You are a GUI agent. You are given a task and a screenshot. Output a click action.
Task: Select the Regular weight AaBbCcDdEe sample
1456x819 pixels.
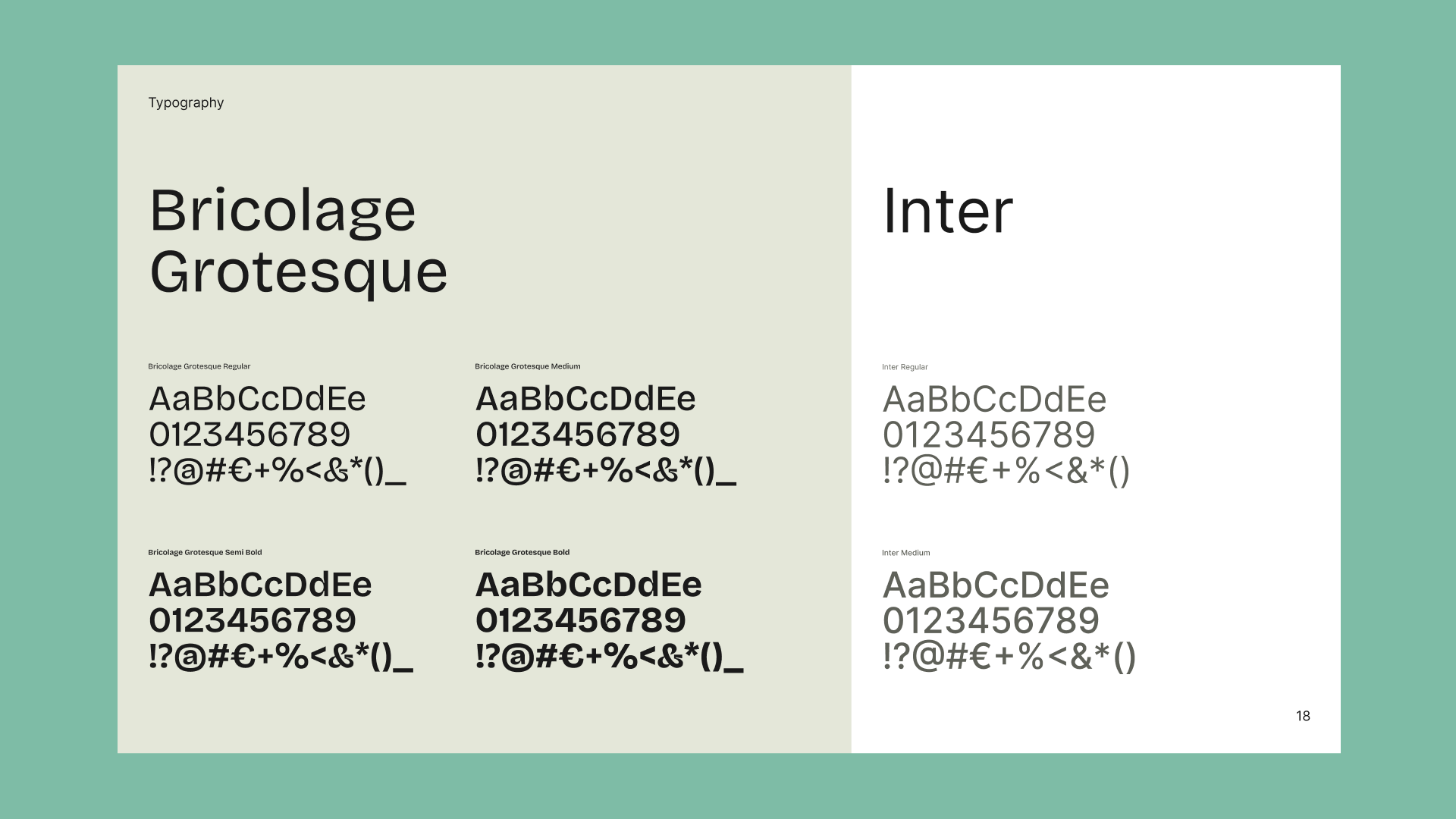258,399
